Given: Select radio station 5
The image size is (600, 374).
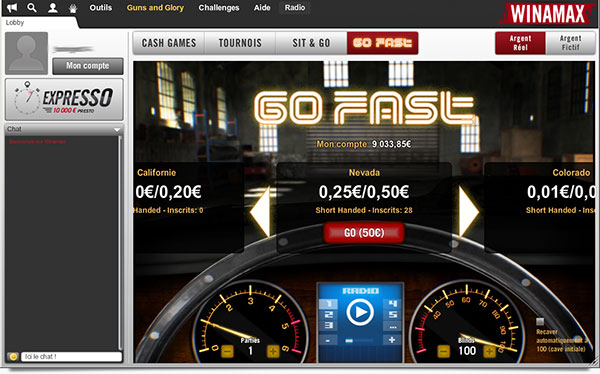Looking at the screenshot, I should click(392, 315).
